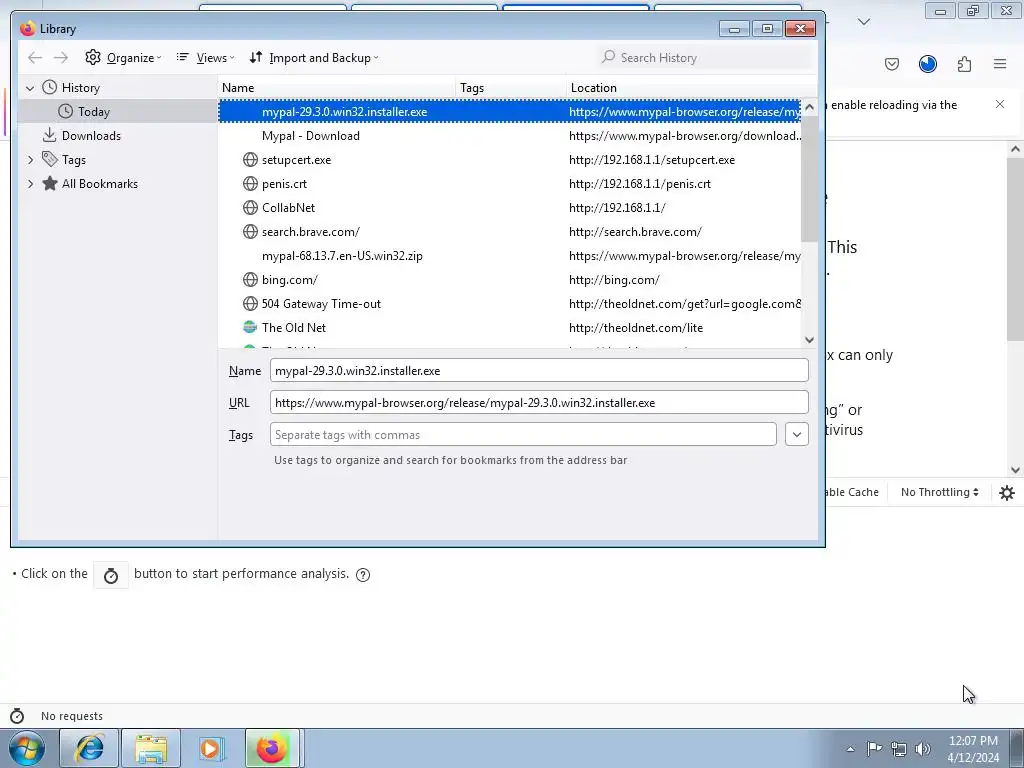Screen dimensions: 1024x768
Task: Open the Action Center flag icon
Action: tap(874, 748)
